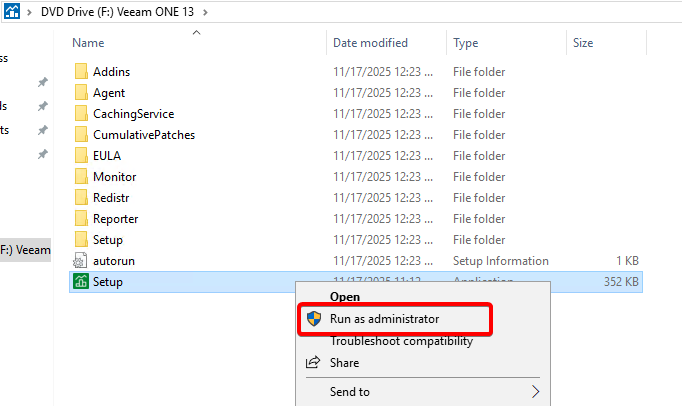Click the chevron after Veeam ONE 13 path

(206, 13)
